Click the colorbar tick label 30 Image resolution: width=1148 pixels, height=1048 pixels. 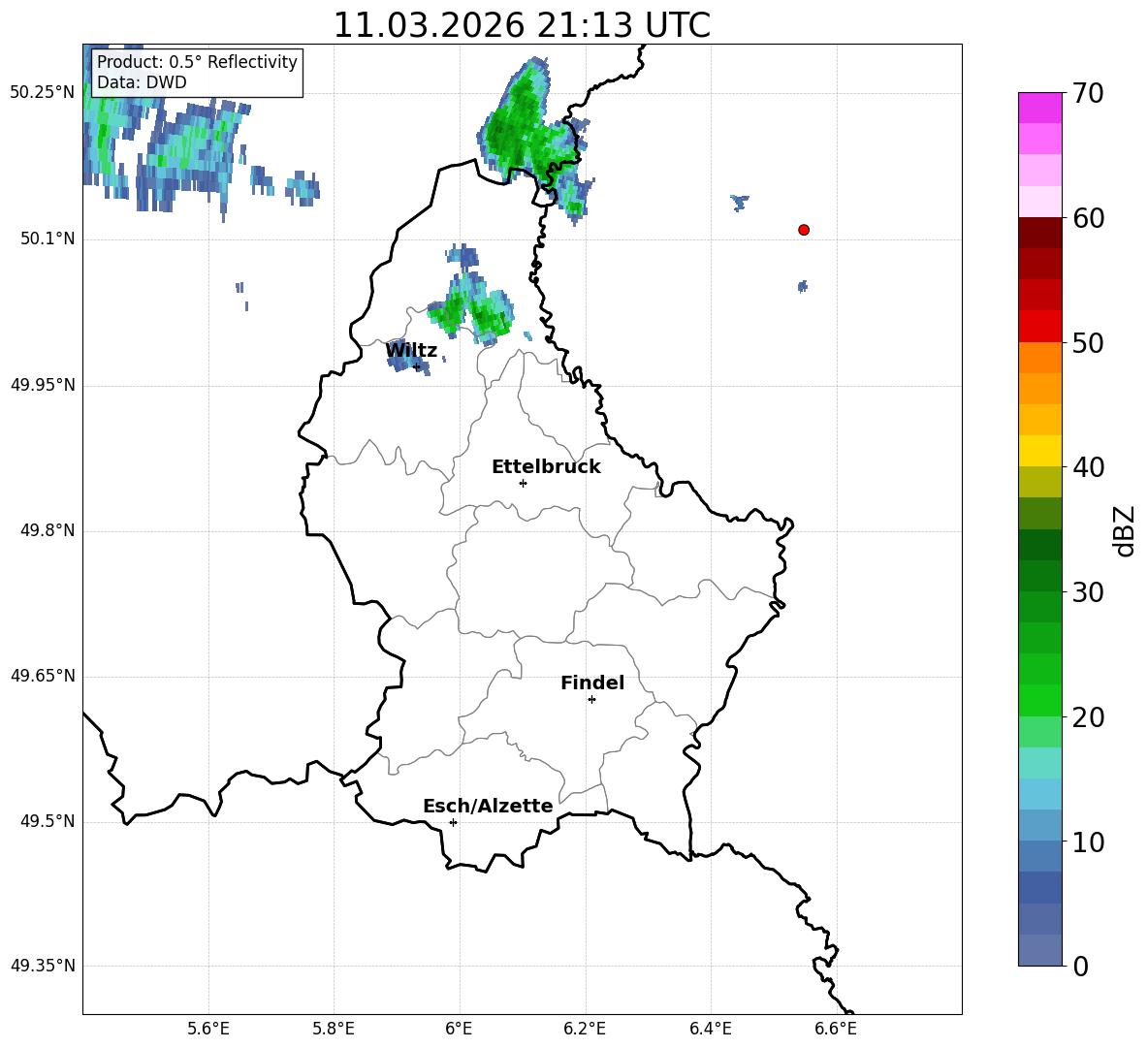coord(1089,592)
